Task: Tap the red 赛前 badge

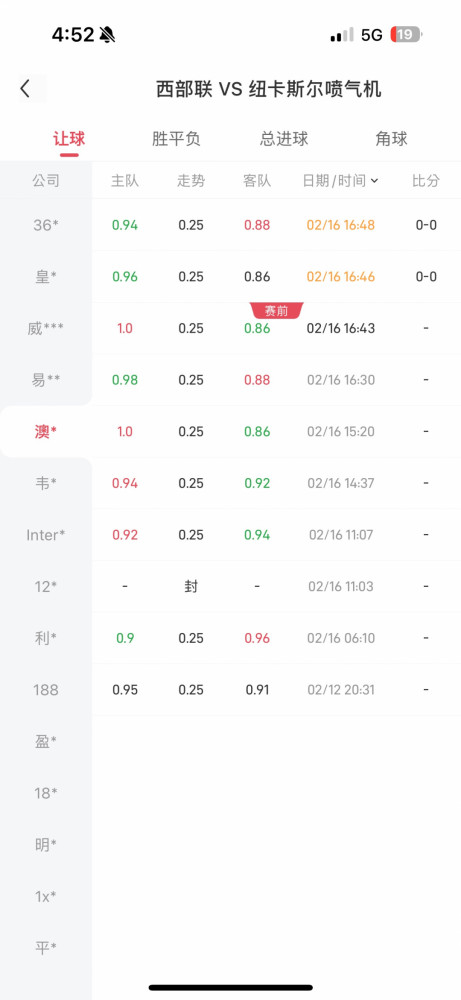Action: (x=277, y=311)
